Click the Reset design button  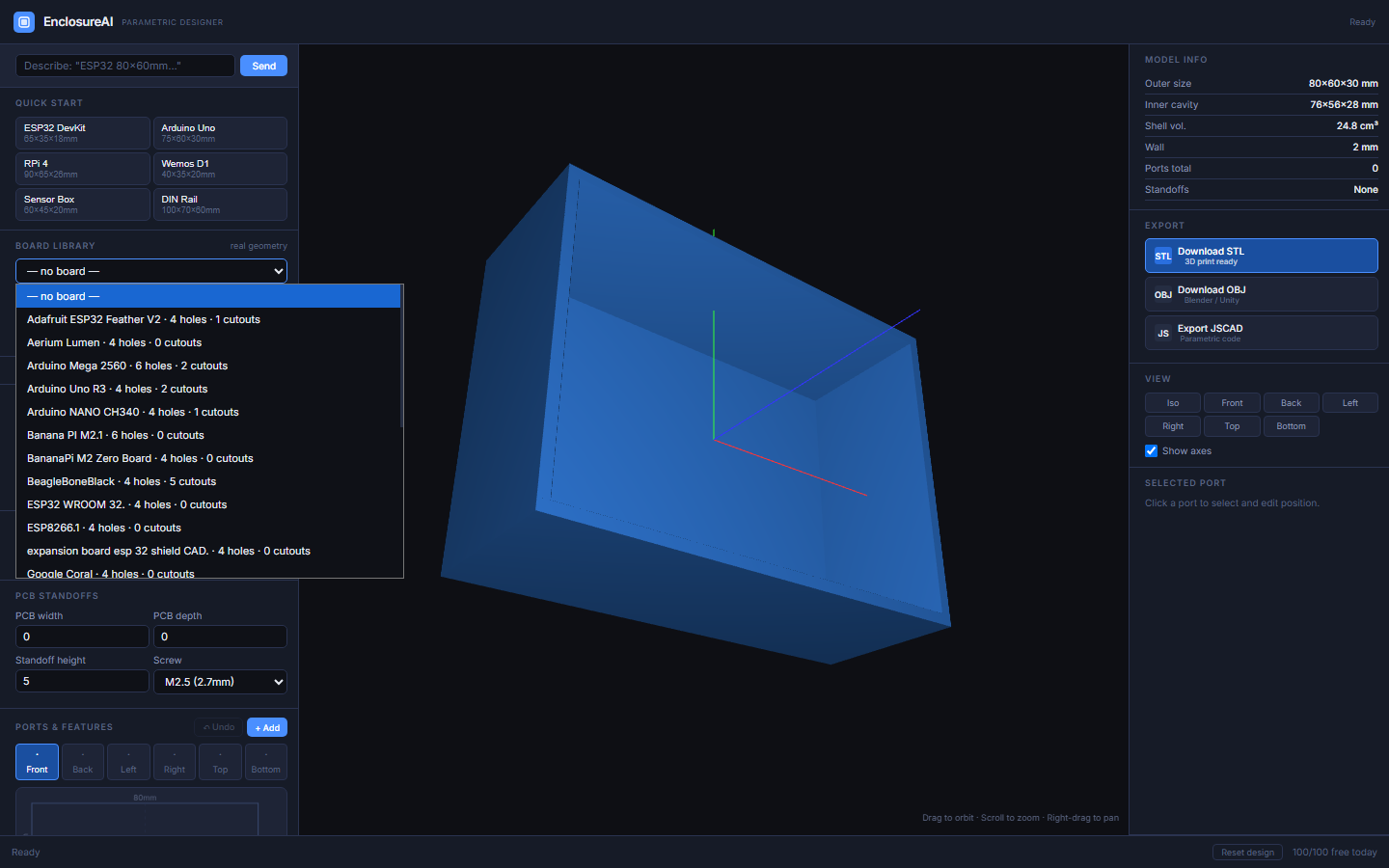(1247, 853)
